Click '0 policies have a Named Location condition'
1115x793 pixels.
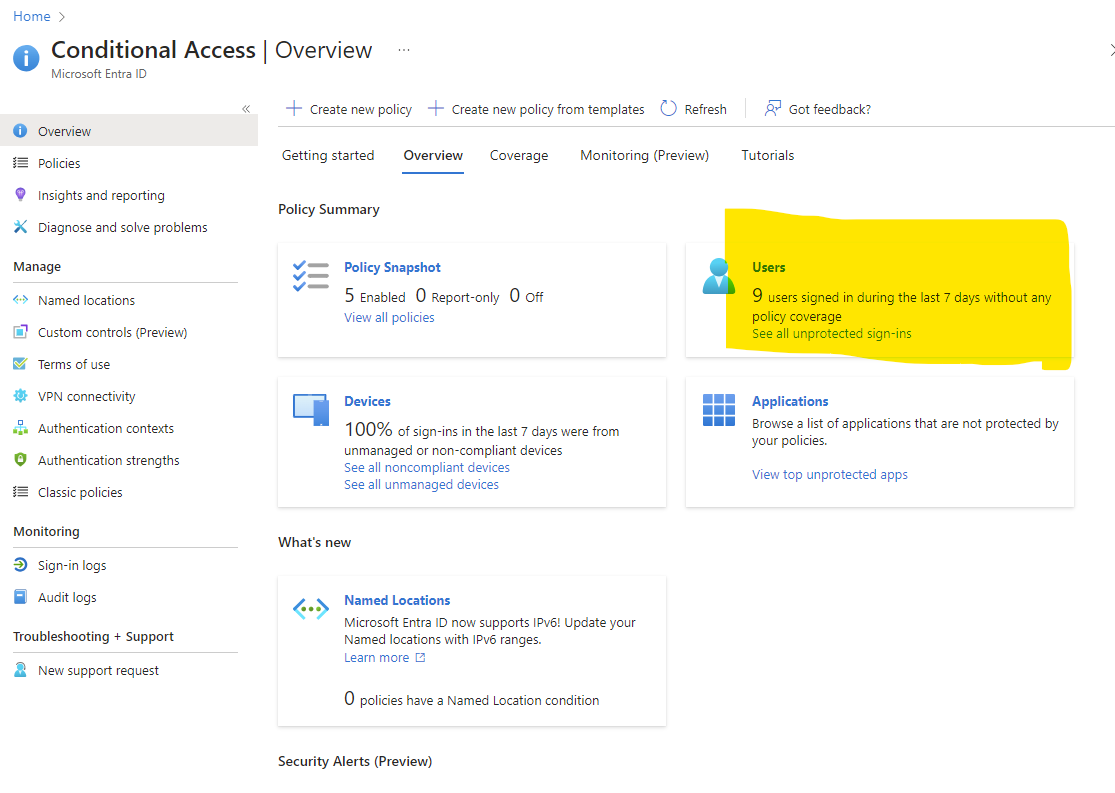coord(471,699)
